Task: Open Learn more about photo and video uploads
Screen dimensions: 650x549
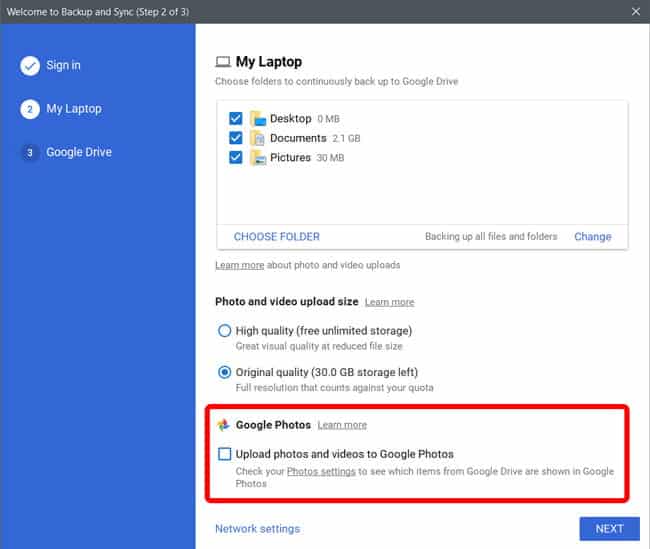Action: tap(239, 265)
